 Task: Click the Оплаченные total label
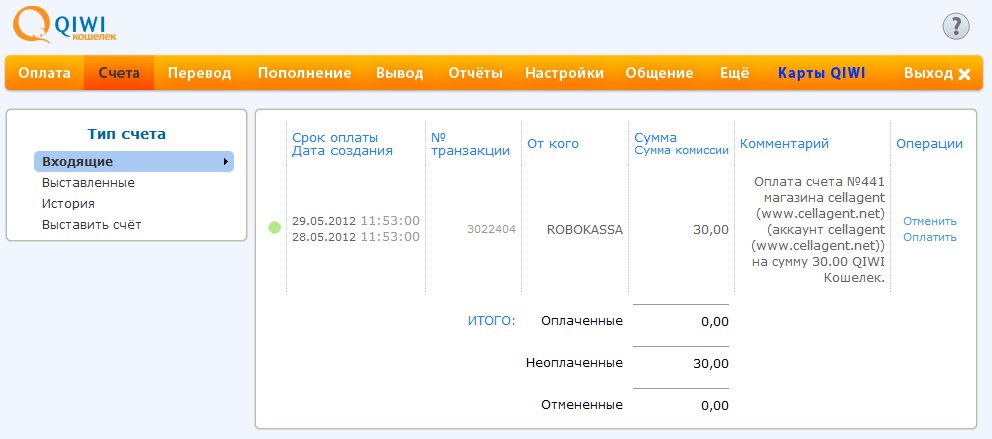pyautogui.click(x=582, y=321)
